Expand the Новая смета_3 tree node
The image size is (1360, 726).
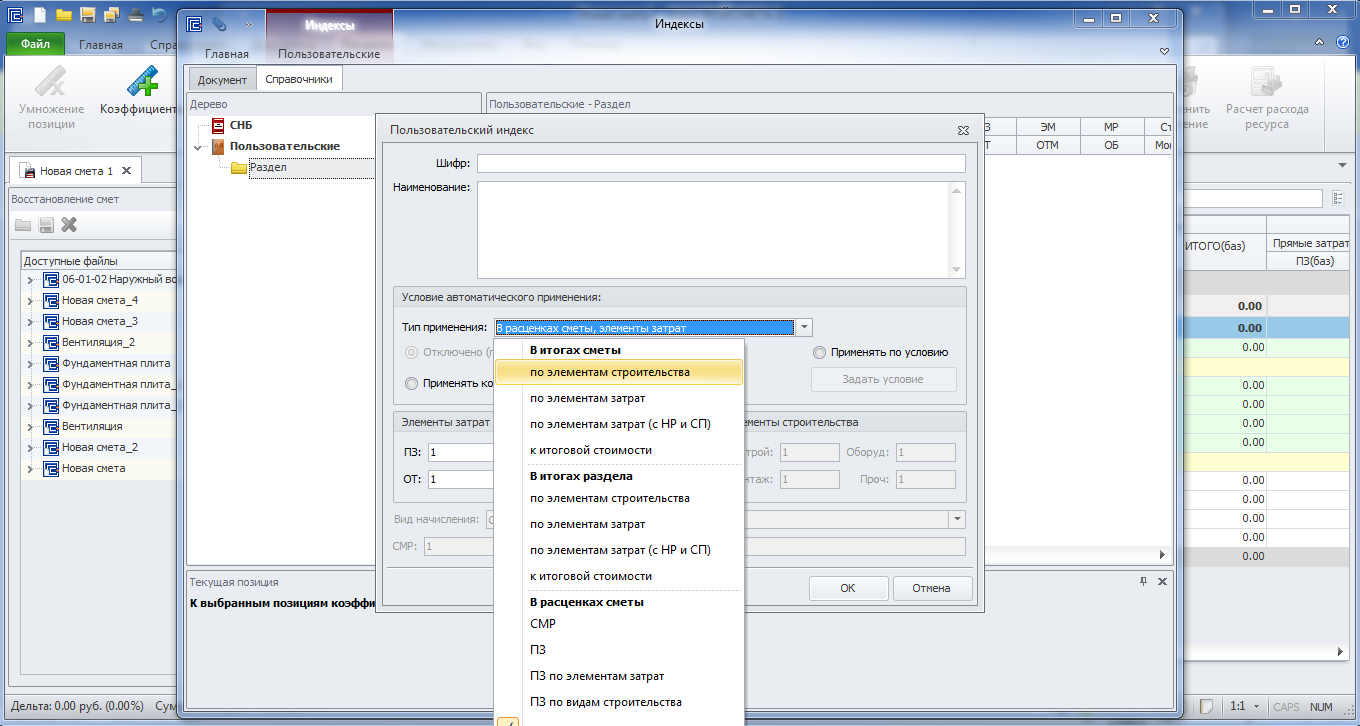point(31,322)
